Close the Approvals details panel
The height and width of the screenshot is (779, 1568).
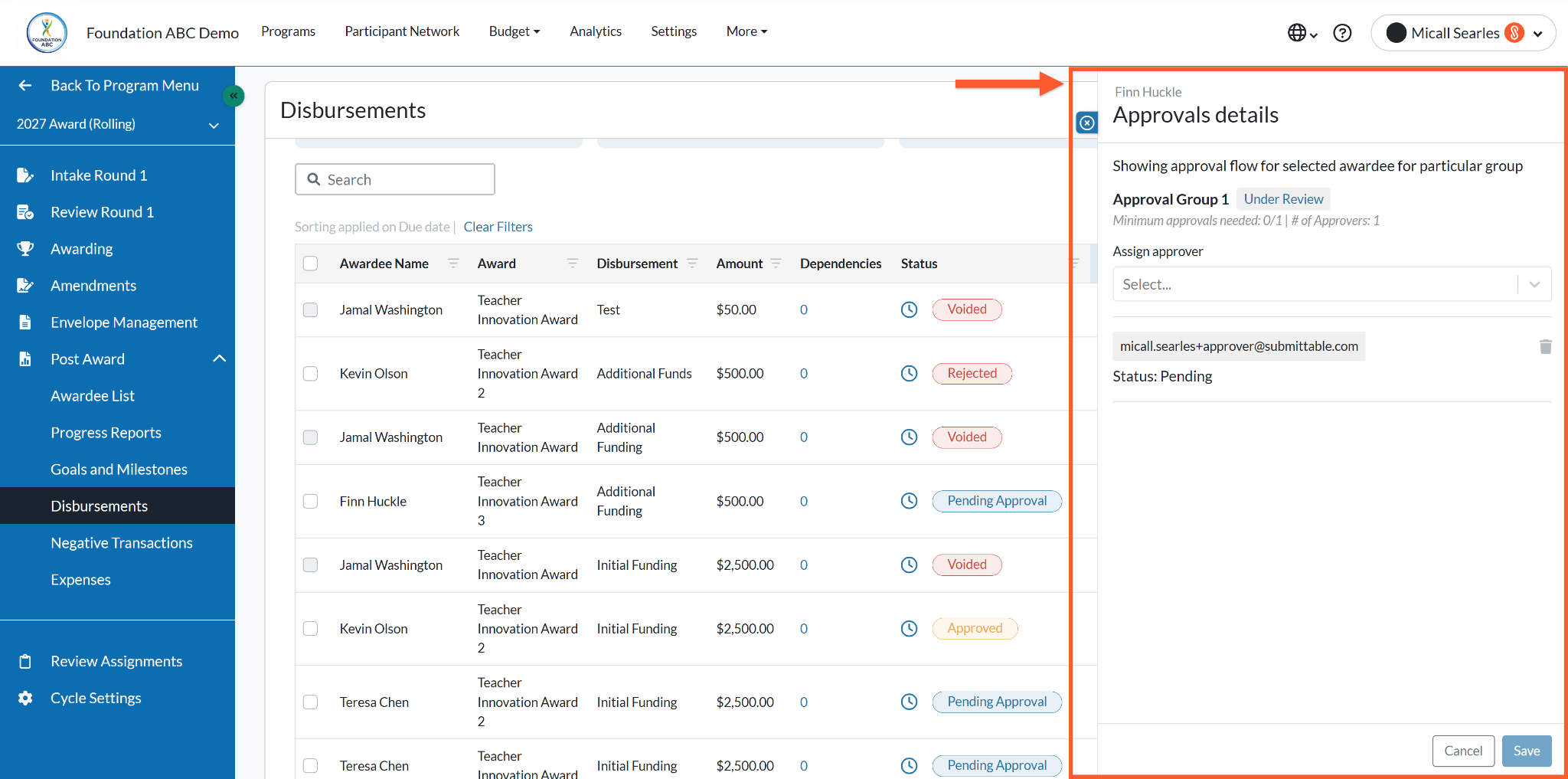[1086, 123]
